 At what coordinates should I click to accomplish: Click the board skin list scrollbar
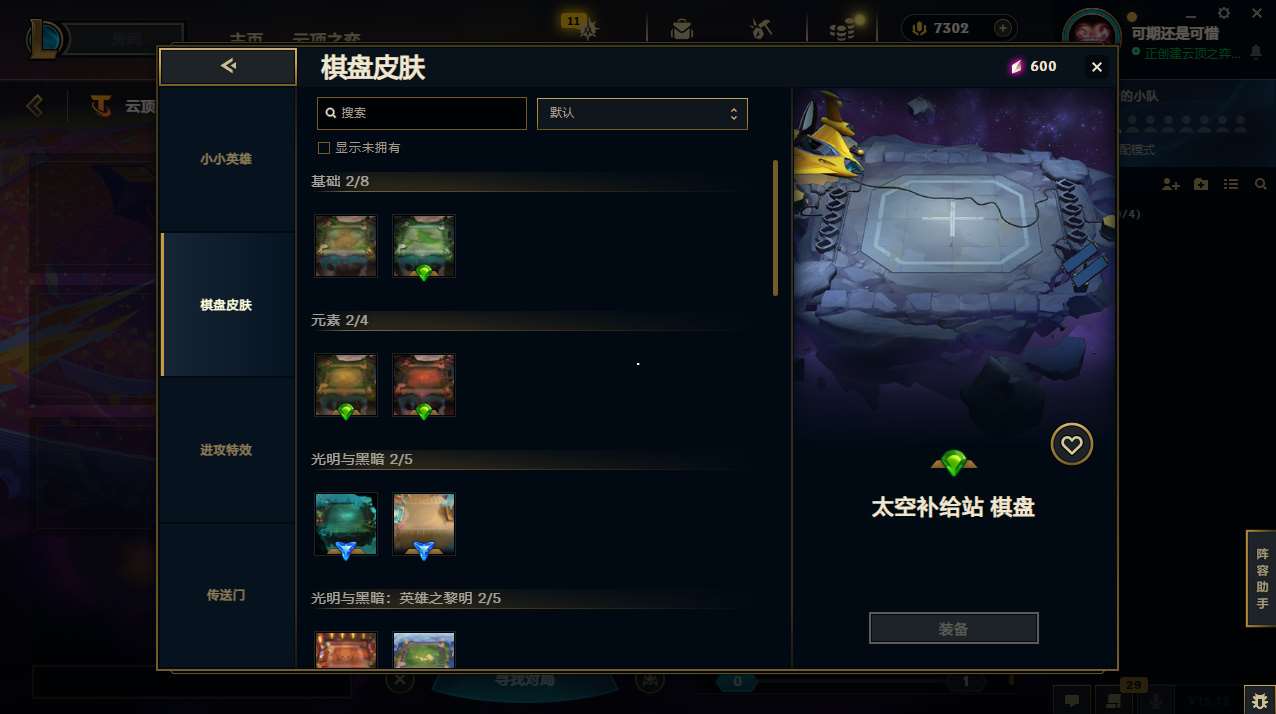click(x=775, y=228)
